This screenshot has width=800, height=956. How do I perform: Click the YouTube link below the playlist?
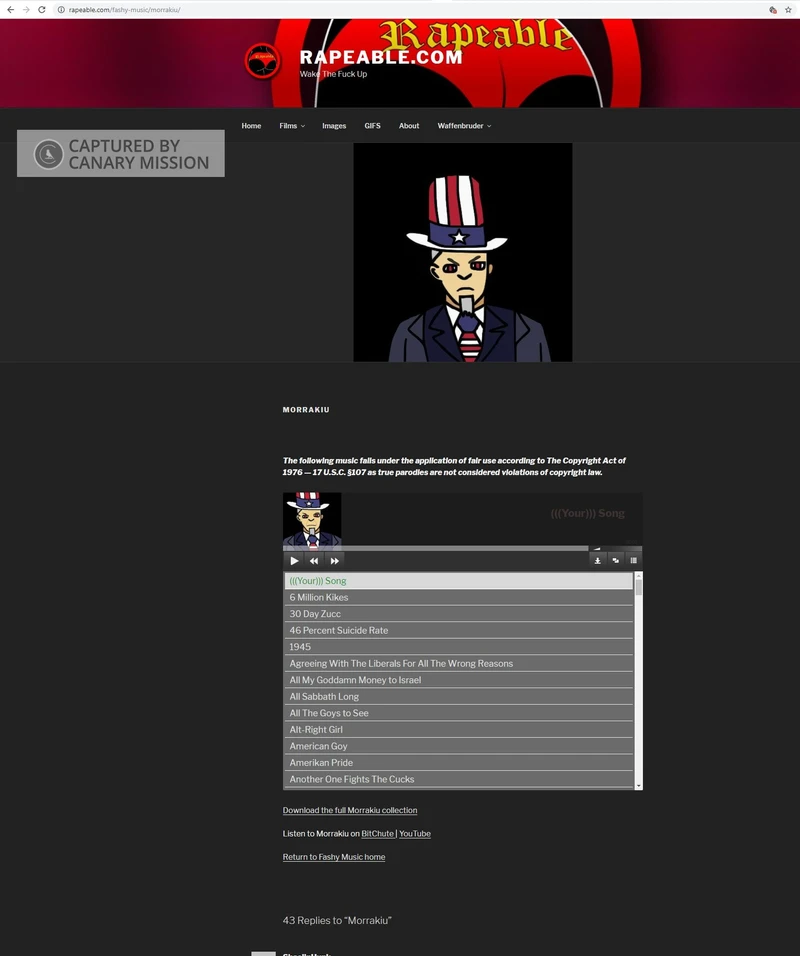click(415, 834)
